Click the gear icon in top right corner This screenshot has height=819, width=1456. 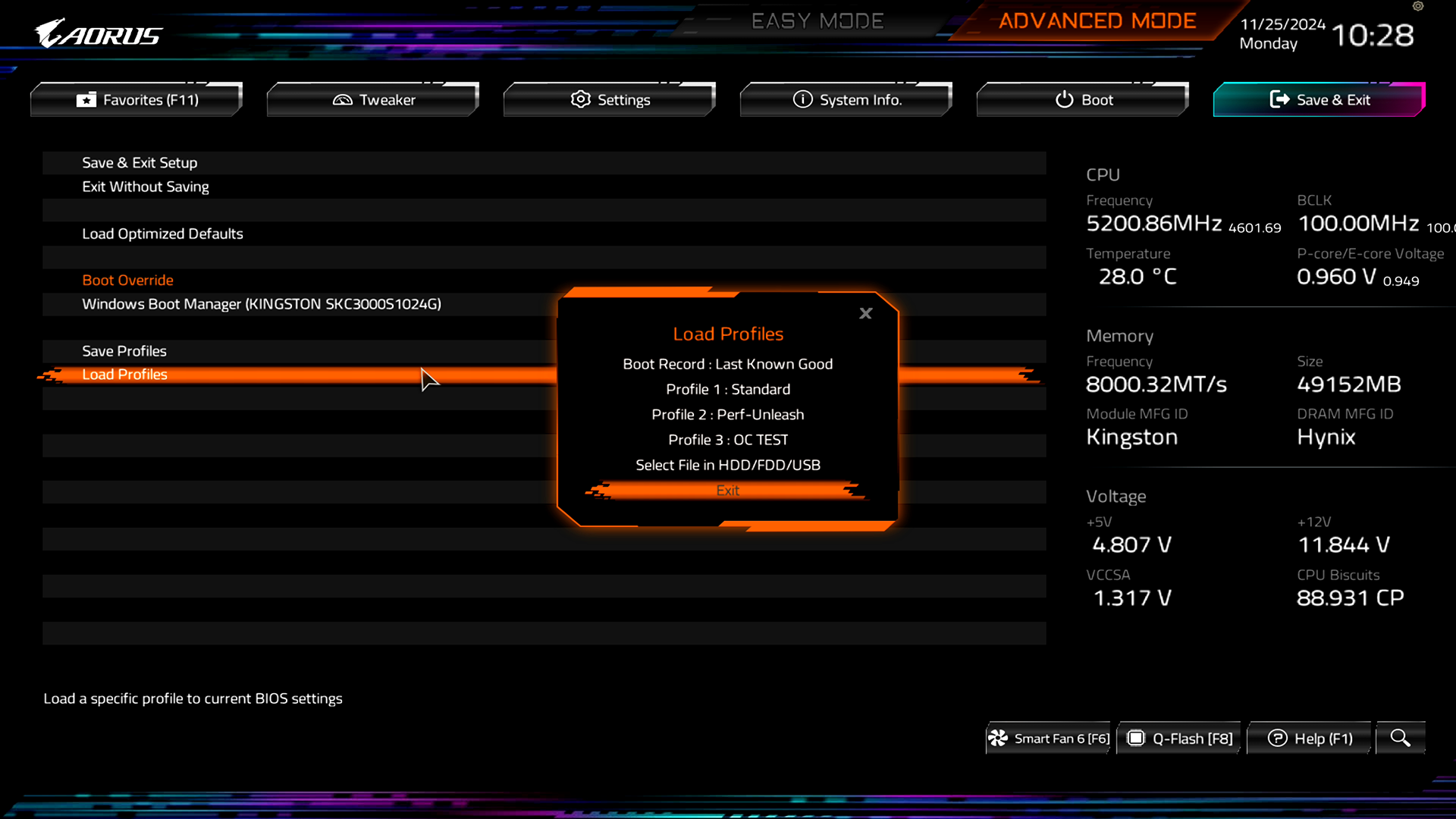[1417, 7]
